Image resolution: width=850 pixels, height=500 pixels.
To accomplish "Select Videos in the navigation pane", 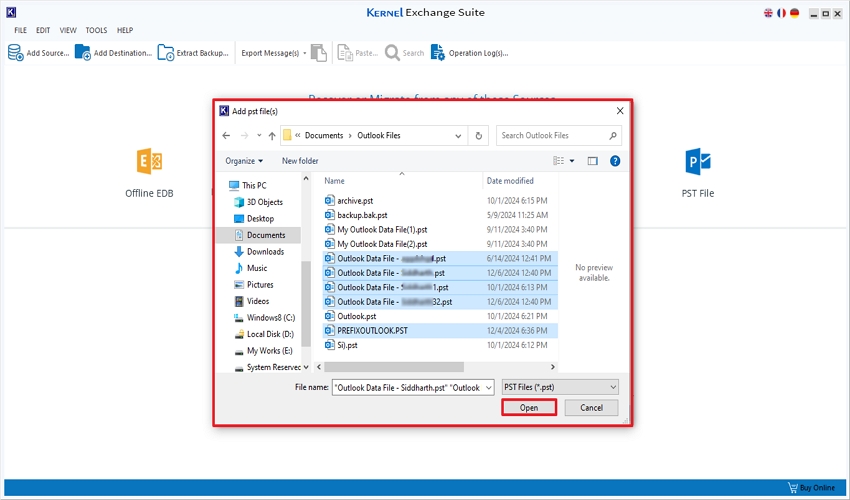I will click(x=251, y=301).
